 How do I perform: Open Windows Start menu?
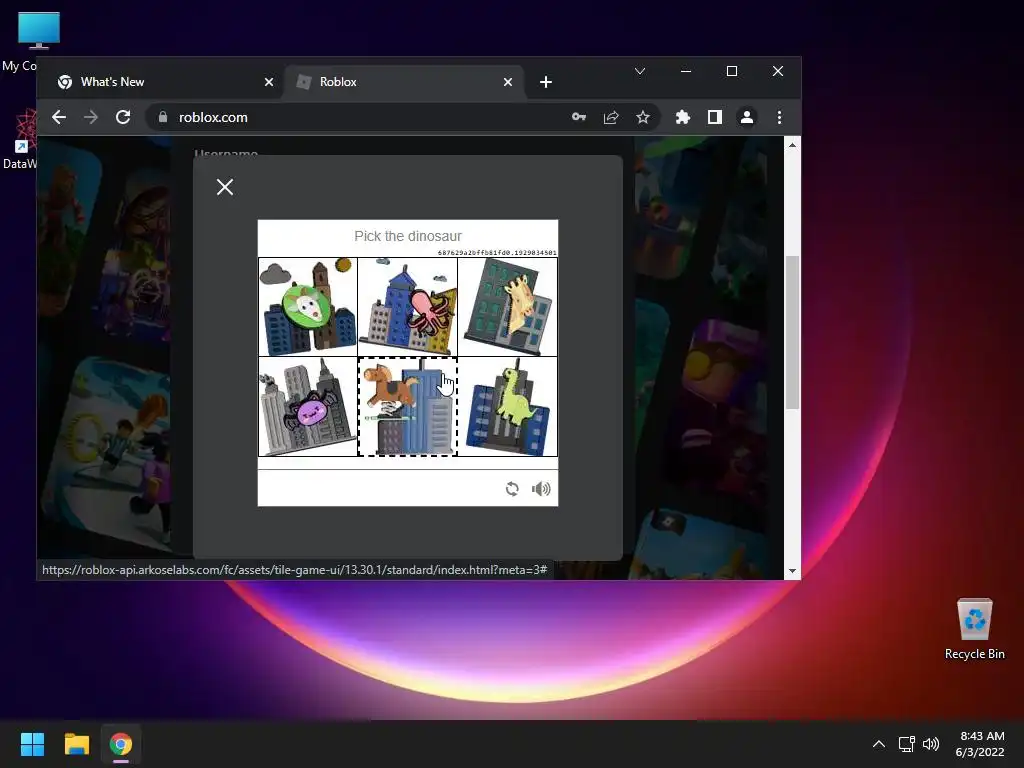(x=32, y=744)
